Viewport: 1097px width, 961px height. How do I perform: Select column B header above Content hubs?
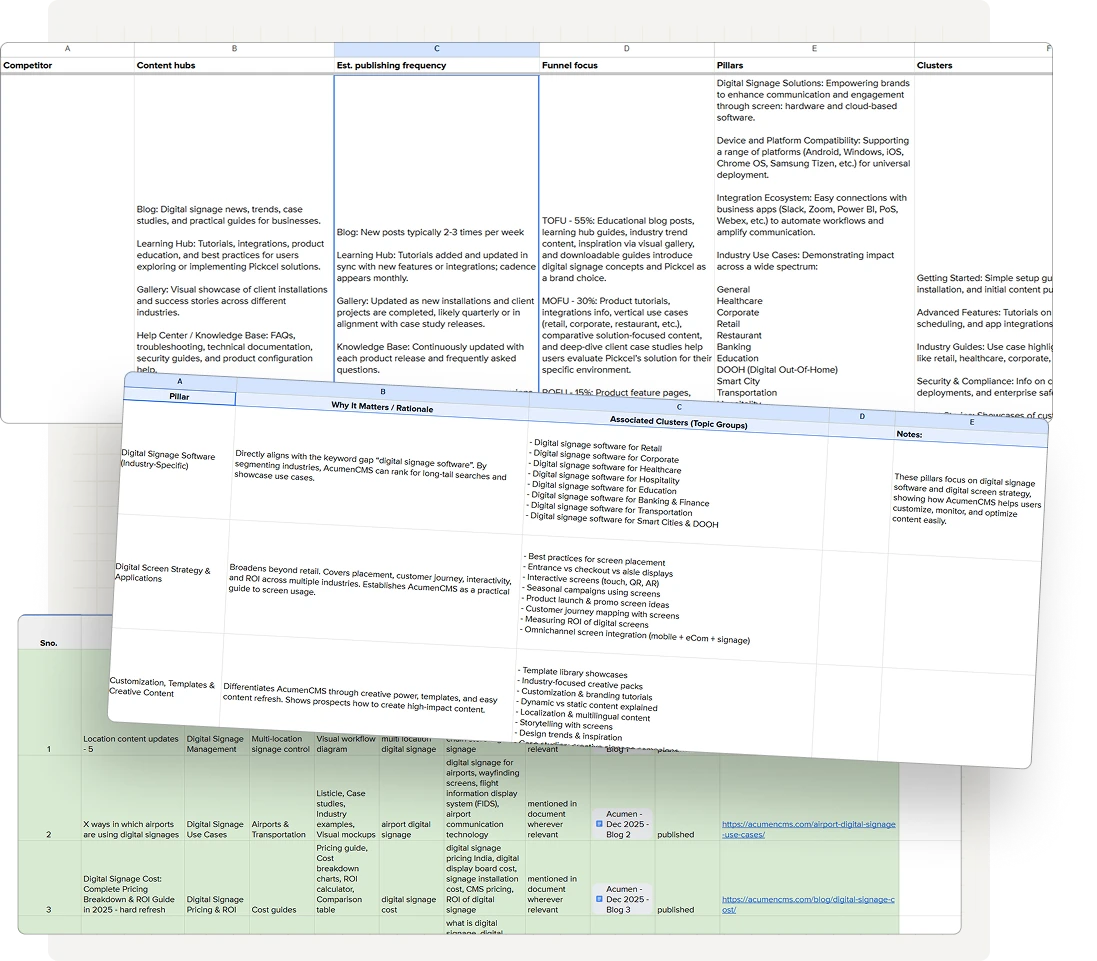pyautogui.click(x=234, y=49)
